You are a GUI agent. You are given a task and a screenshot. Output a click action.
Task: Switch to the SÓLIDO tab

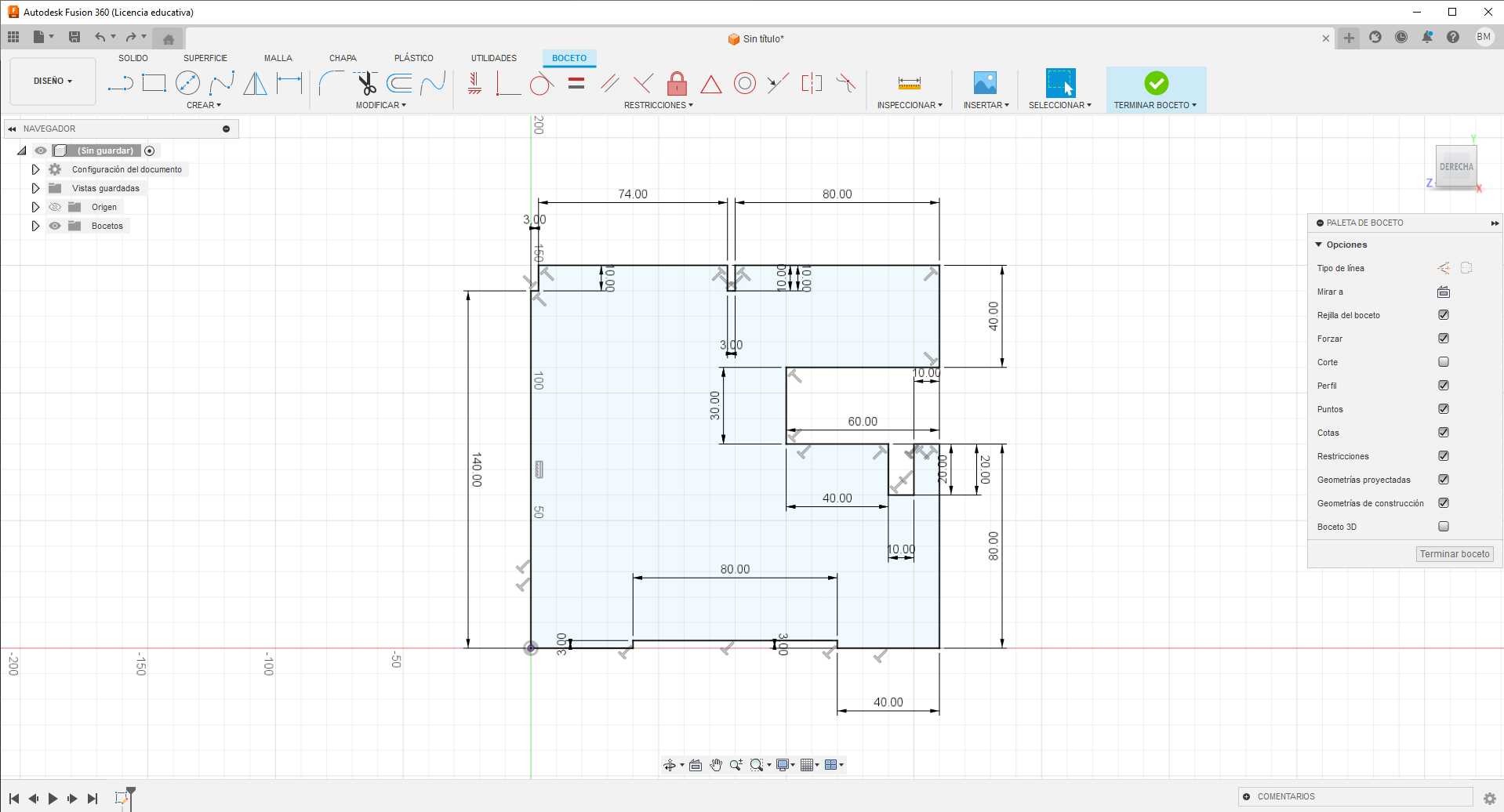[133, 58]
